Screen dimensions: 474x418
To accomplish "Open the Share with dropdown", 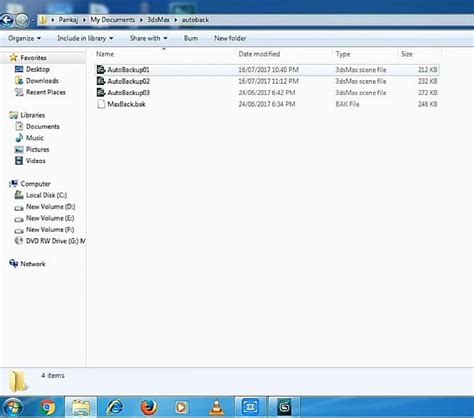I will 149,38.
